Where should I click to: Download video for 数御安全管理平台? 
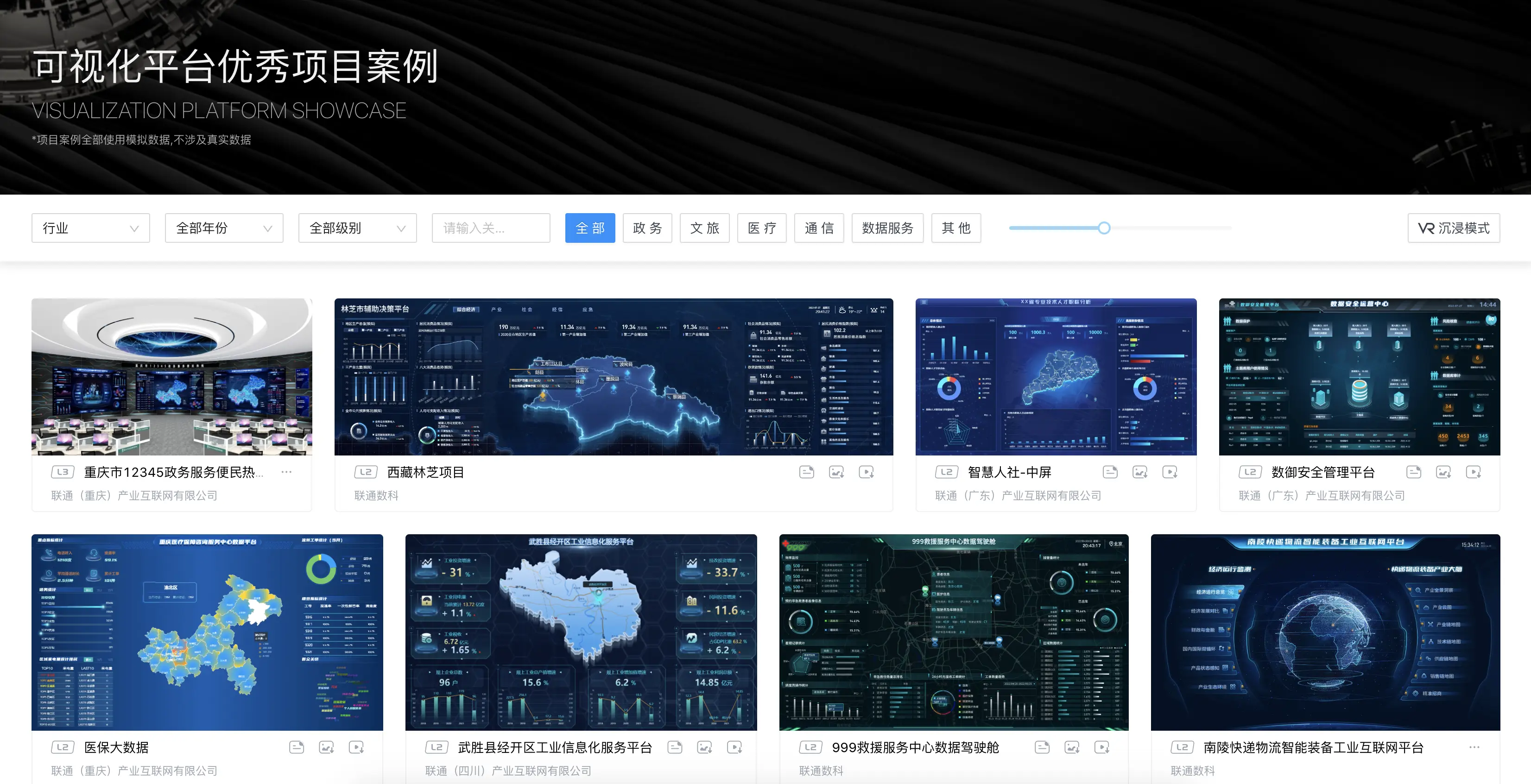(x=1474, y=472)
